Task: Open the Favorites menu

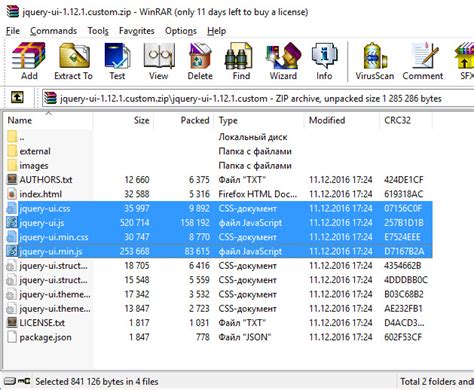Action: pos(136,31)
